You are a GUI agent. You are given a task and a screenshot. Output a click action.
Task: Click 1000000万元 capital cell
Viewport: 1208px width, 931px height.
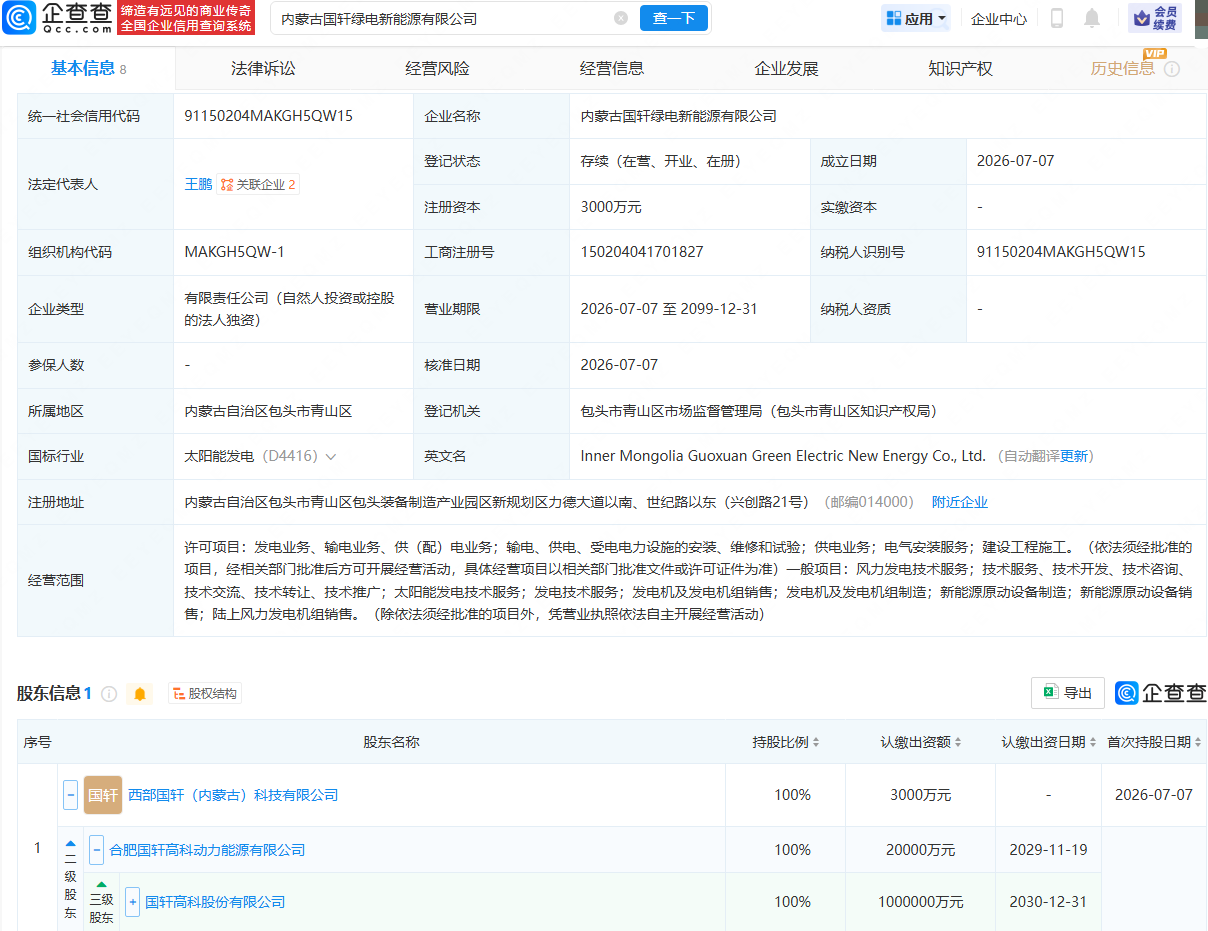tap(920, 902)
